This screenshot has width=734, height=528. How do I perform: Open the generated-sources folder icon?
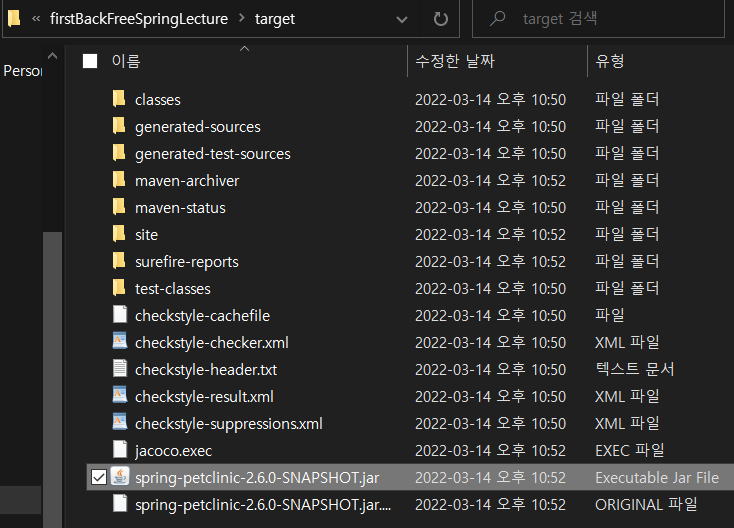[x=119, y=126]
